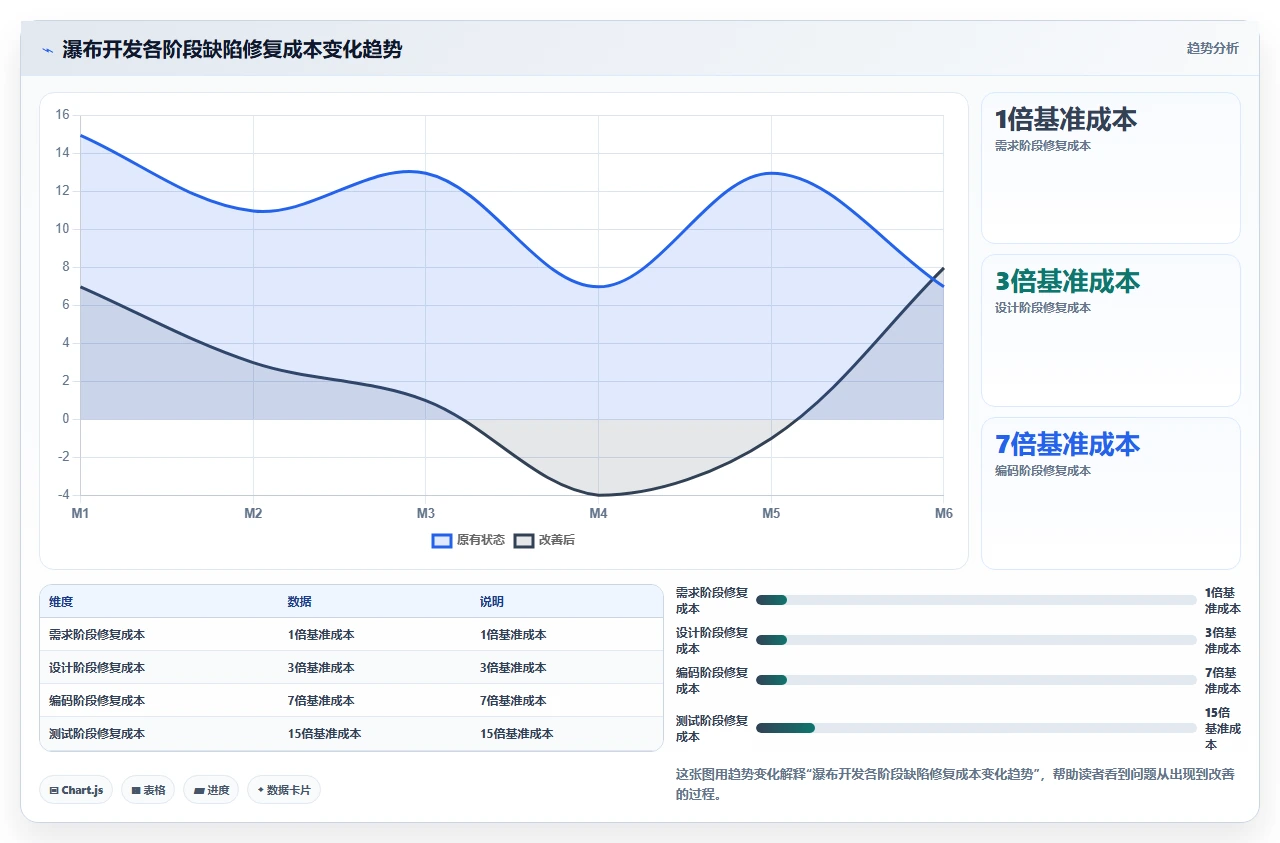Screen dimensions: 1280x843
Task: Click 3倍基准成本 in the 数据 column
Action: click(321, 668)
